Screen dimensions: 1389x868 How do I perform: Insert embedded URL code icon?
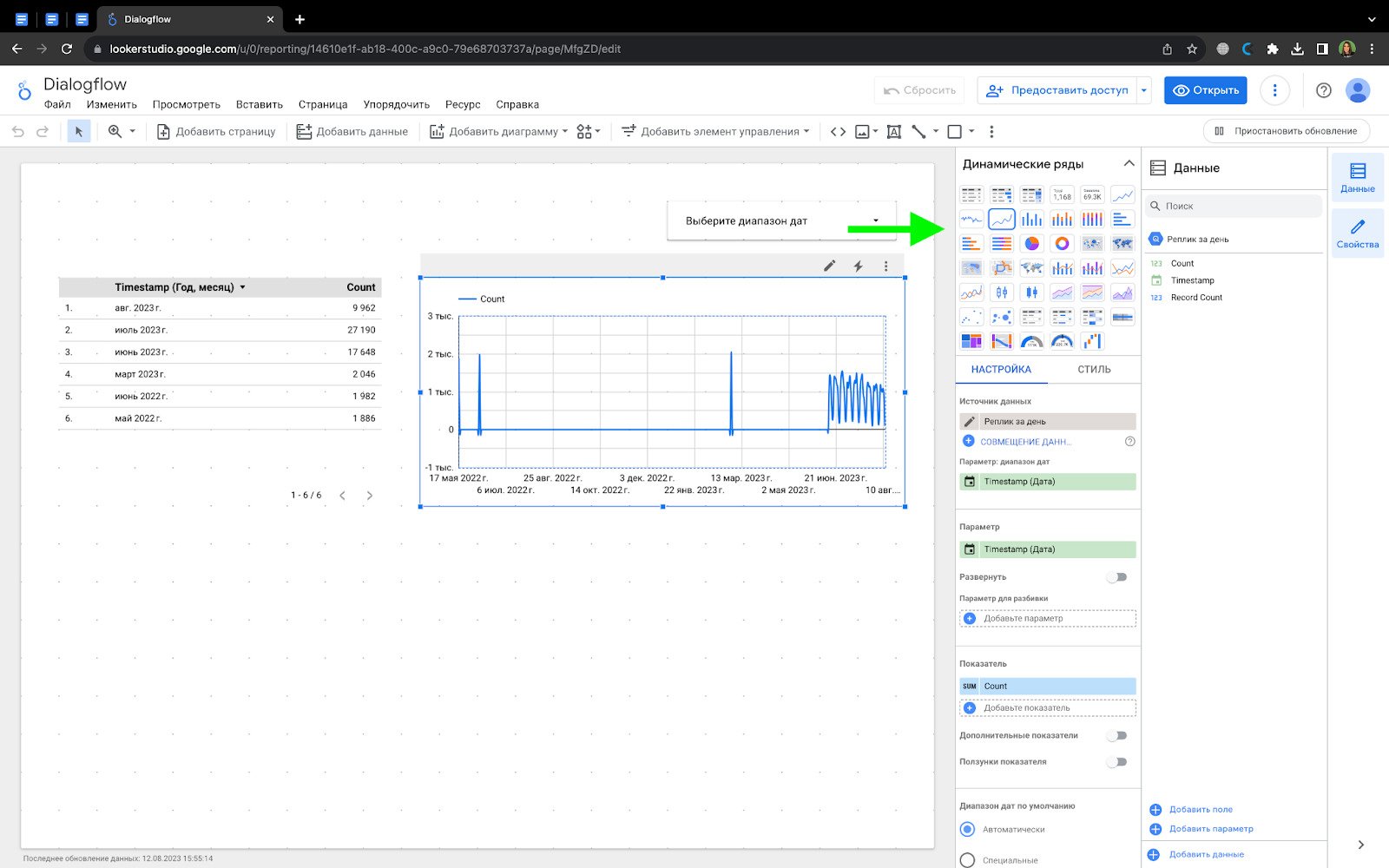click(x=838, y=132)
